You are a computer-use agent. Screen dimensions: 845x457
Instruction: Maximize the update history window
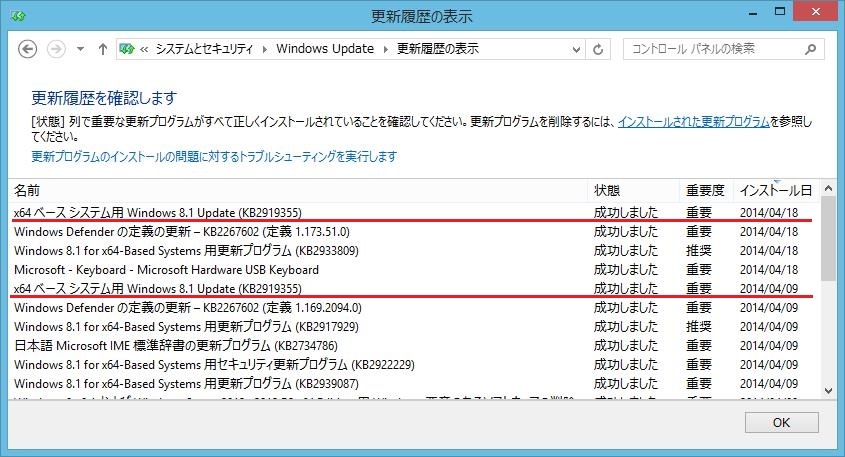pos(780,12)
